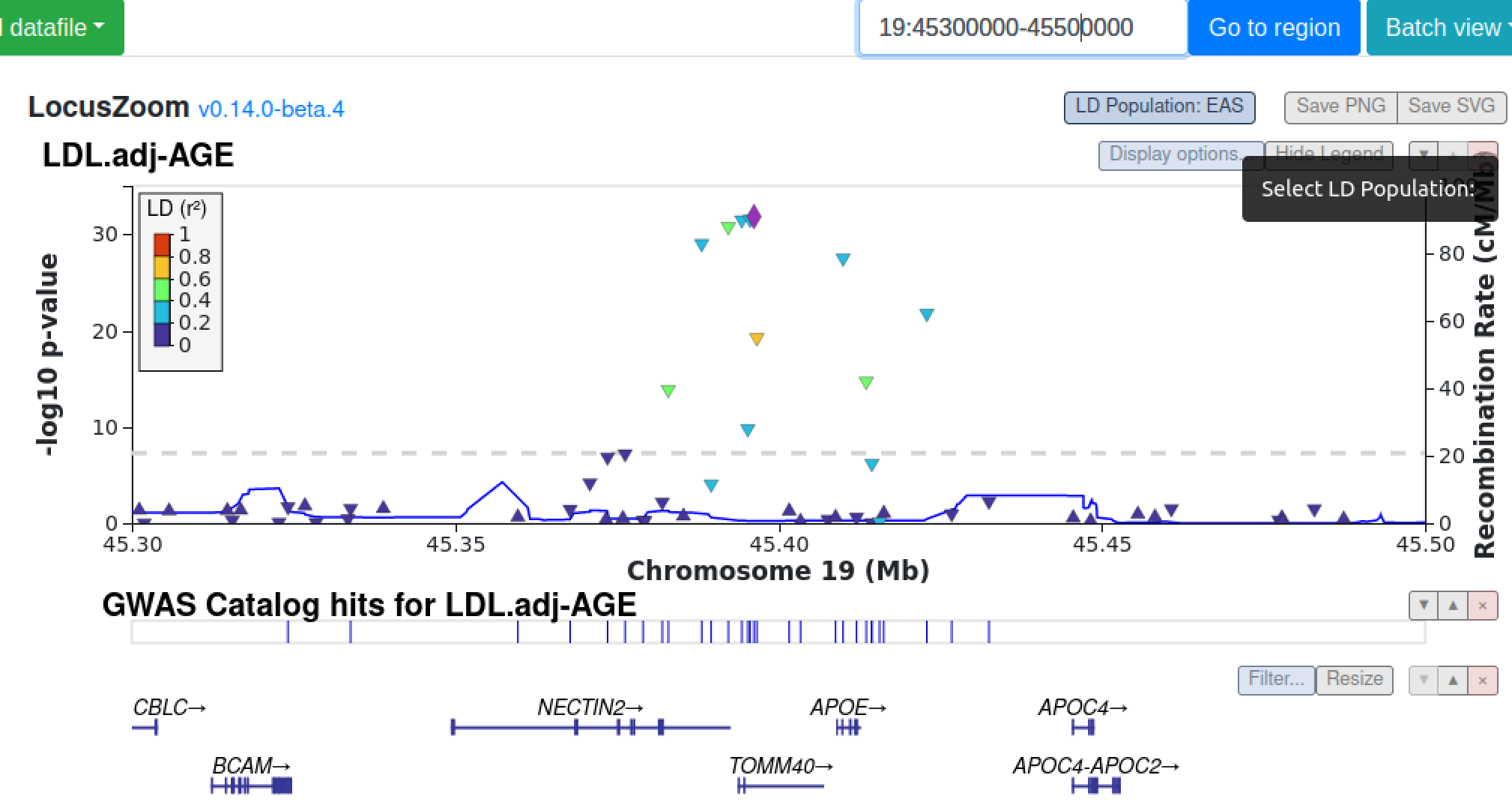The width and height of the screenshot is (1512, 802).
Task: Move the LDL.adj-AGE panel up
Action: (1452, 154)
